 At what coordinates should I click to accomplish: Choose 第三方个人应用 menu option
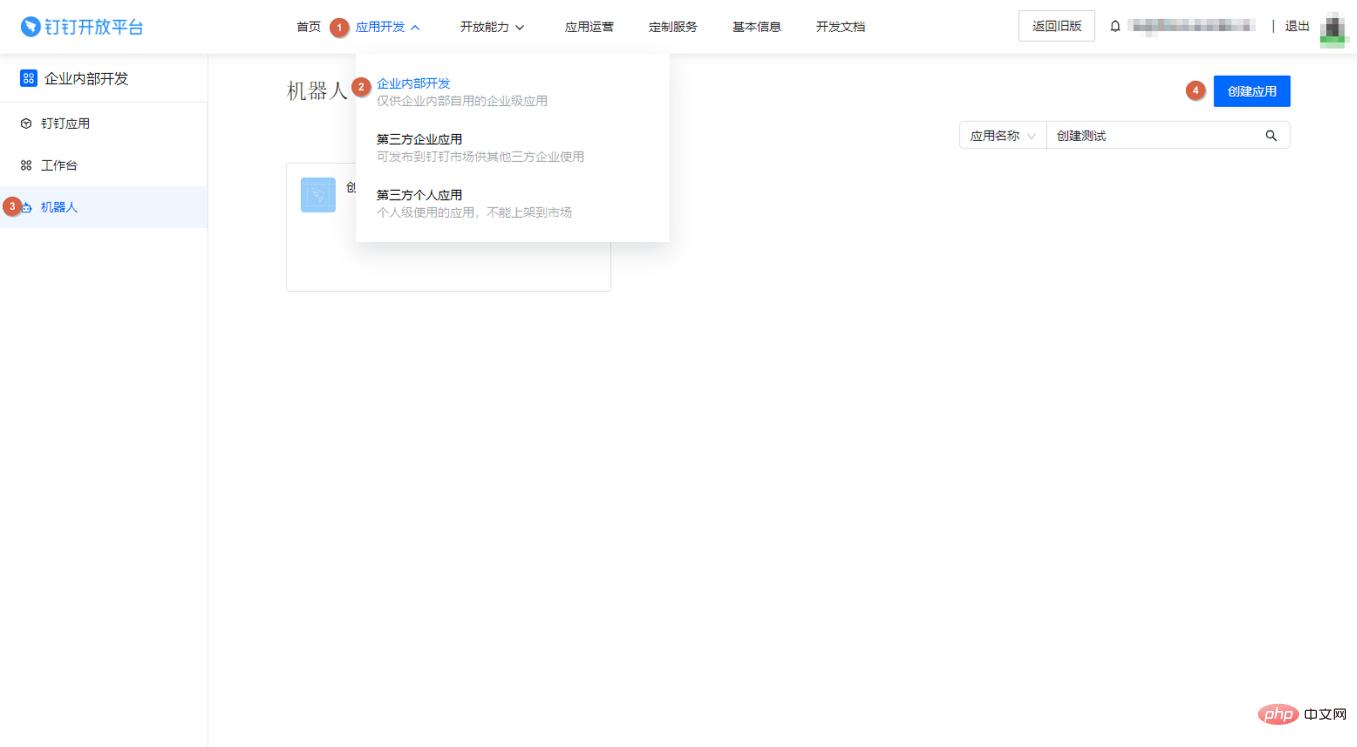(419, 195)
